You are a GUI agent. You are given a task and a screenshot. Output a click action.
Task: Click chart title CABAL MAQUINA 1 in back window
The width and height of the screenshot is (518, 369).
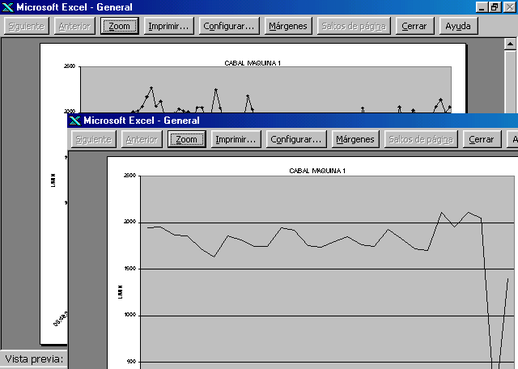point(253,63)
